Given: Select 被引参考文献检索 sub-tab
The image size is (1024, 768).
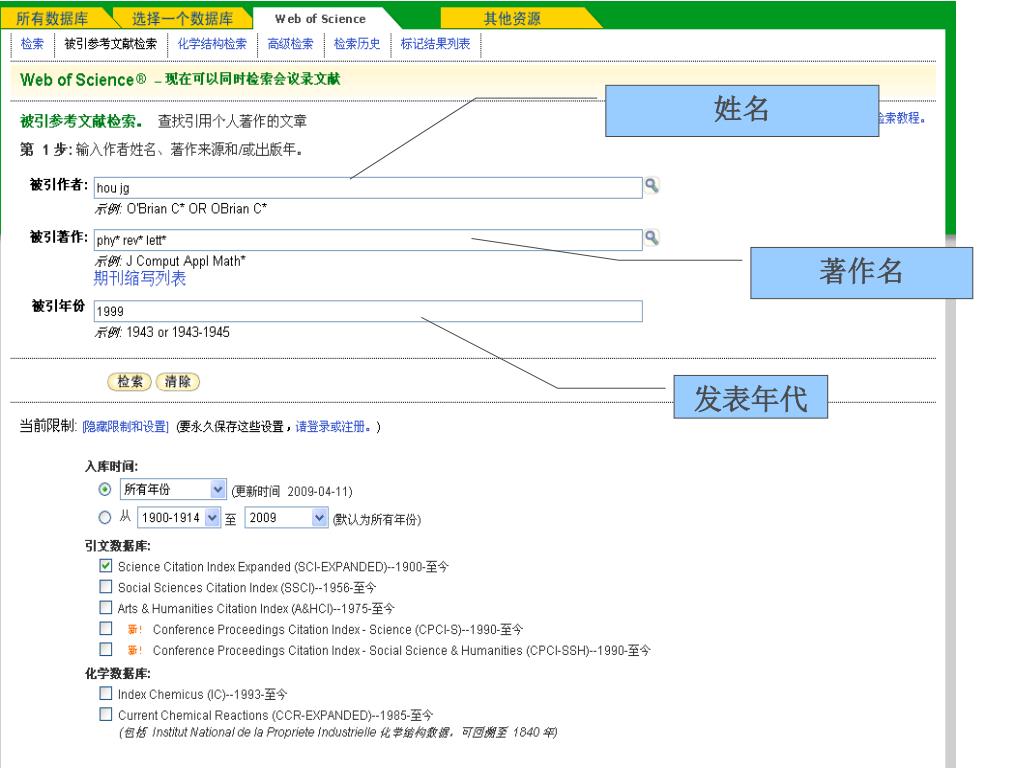Looking at the screenshot, I should (110, 44).
